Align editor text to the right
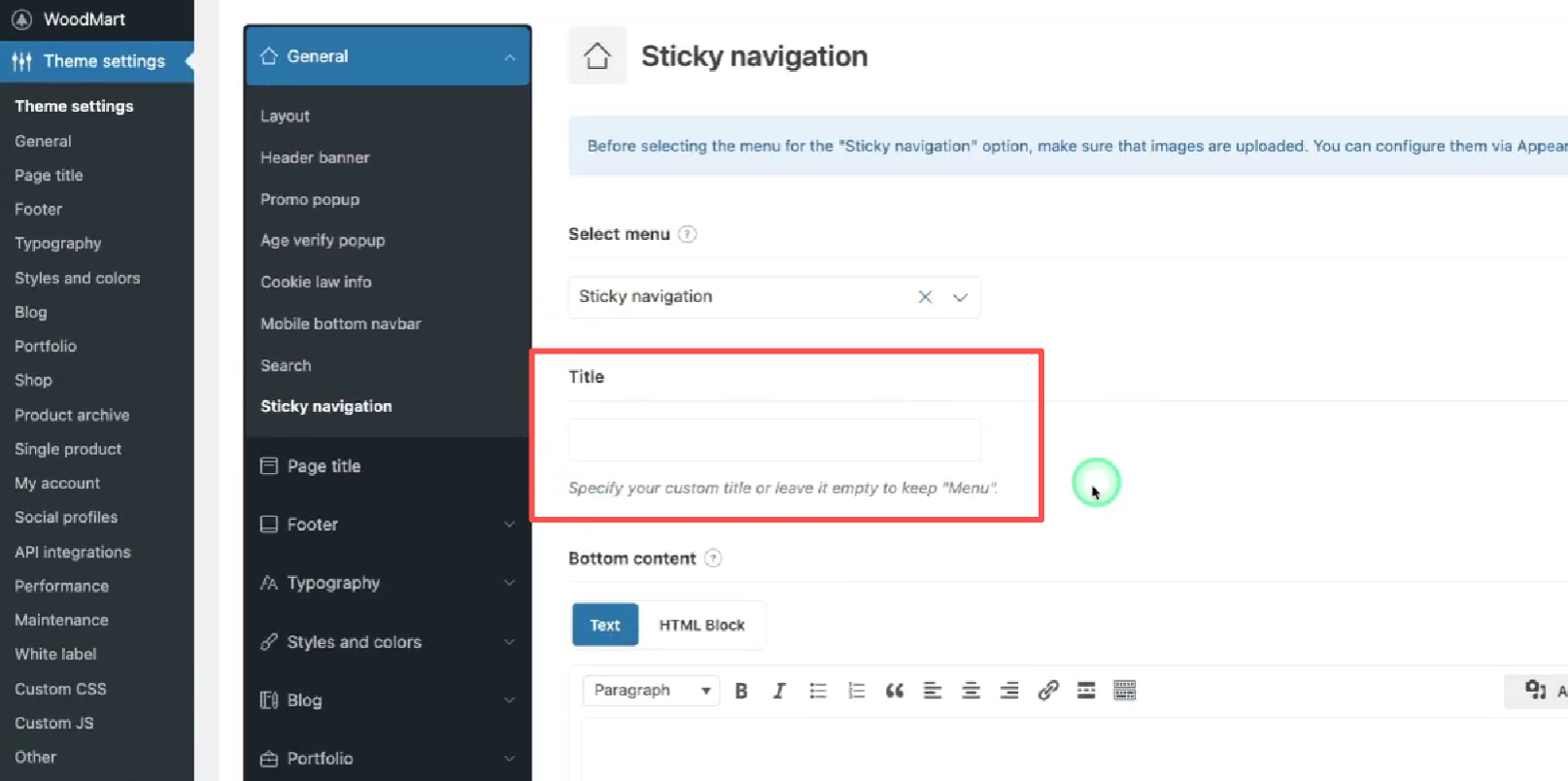The width and height of the screenshot is (1568, 781). (1009, 691)
